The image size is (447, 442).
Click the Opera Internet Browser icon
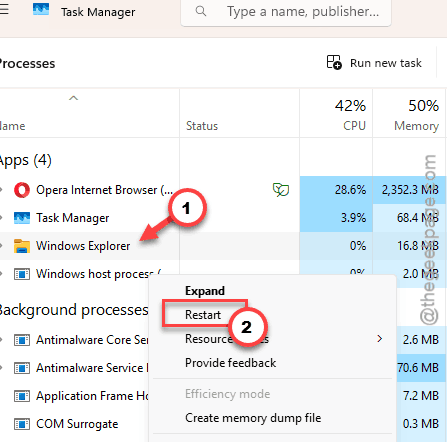(x=22, y=190)
